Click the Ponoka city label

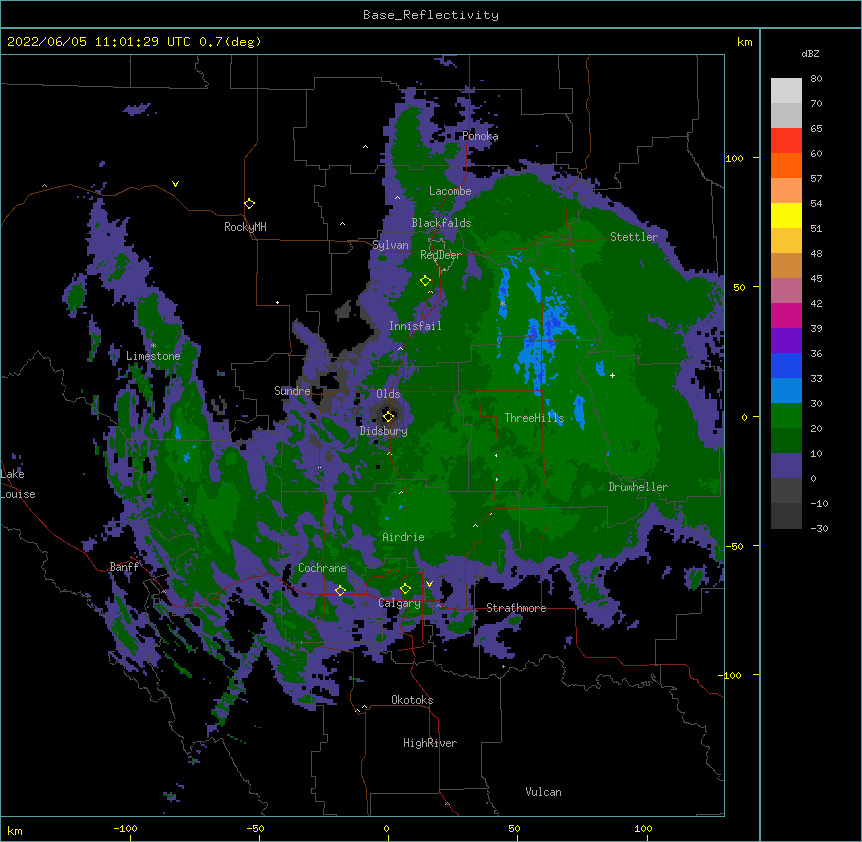point(480,136)
